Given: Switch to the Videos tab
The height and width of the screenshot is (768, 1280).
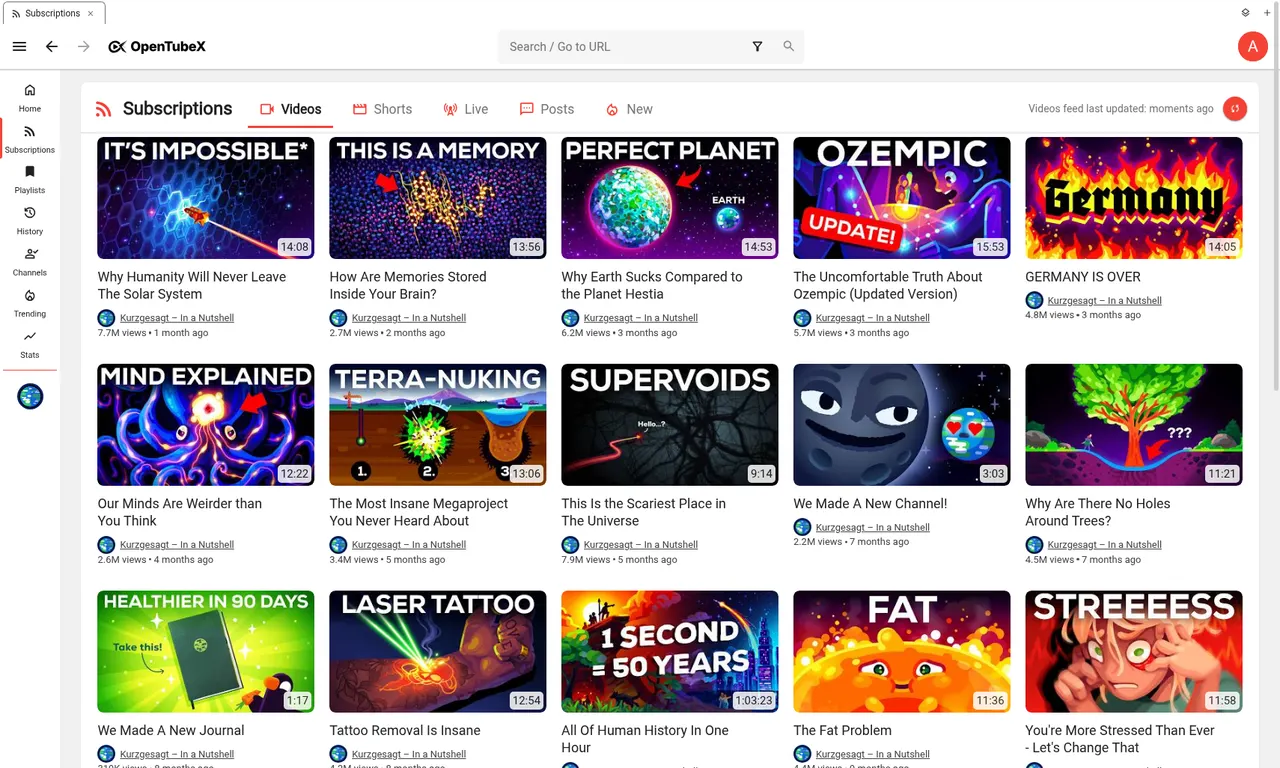Looking at the screenshot, I should coord(290,109).
